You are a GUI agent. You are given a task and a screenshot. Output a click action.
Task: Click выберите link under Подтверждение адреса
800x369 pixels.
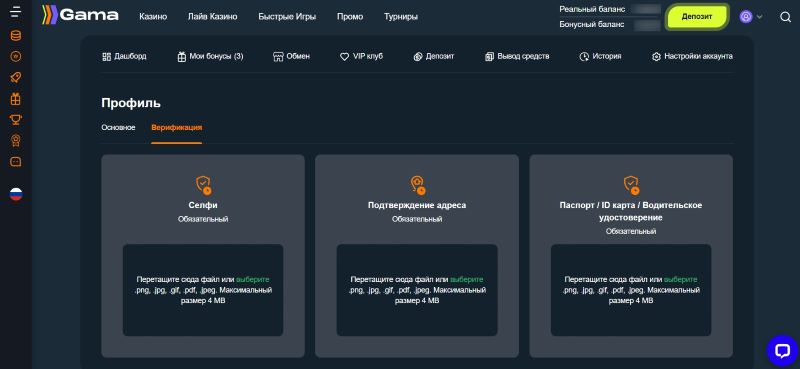click(466, 280)
